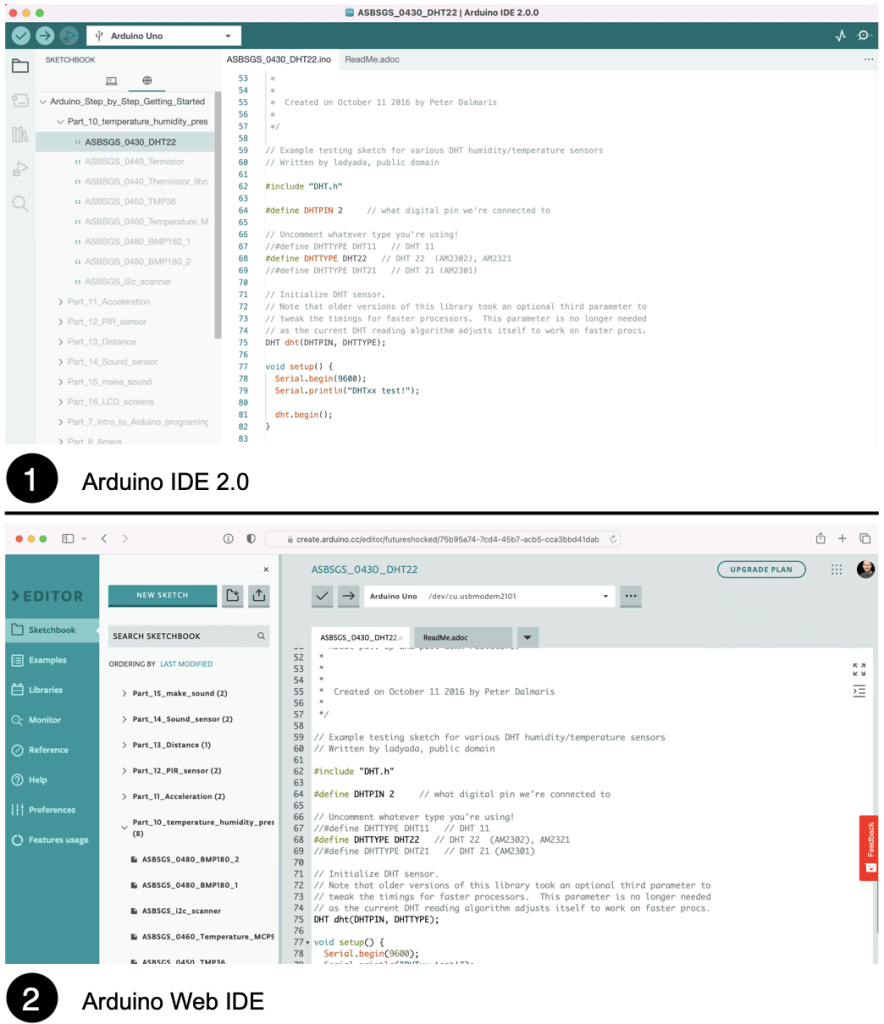Reload page icon in address bar
The image size is (884, 1024).
613,539
